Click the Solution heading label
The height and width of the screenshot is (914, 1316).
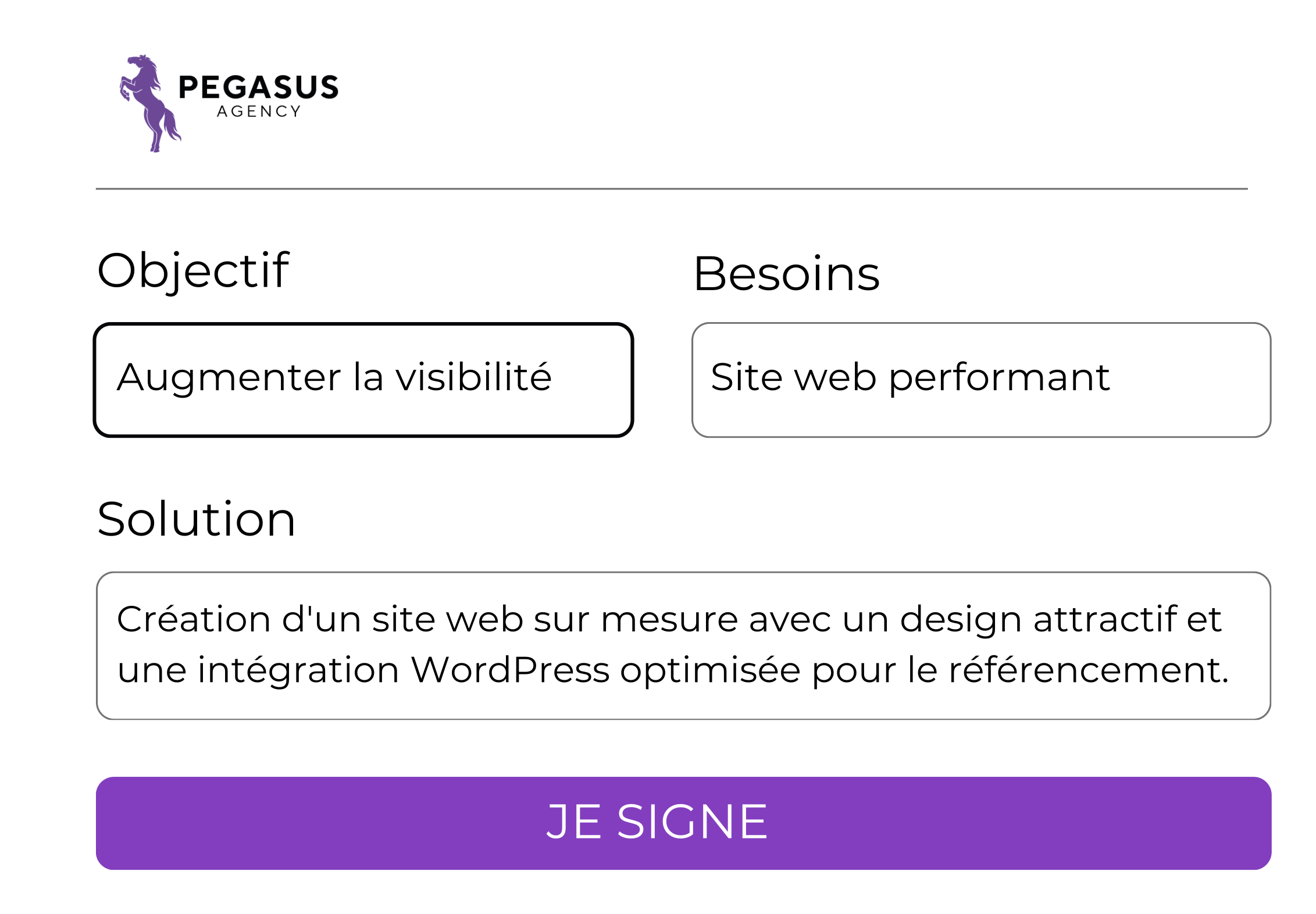pos(197,519)
